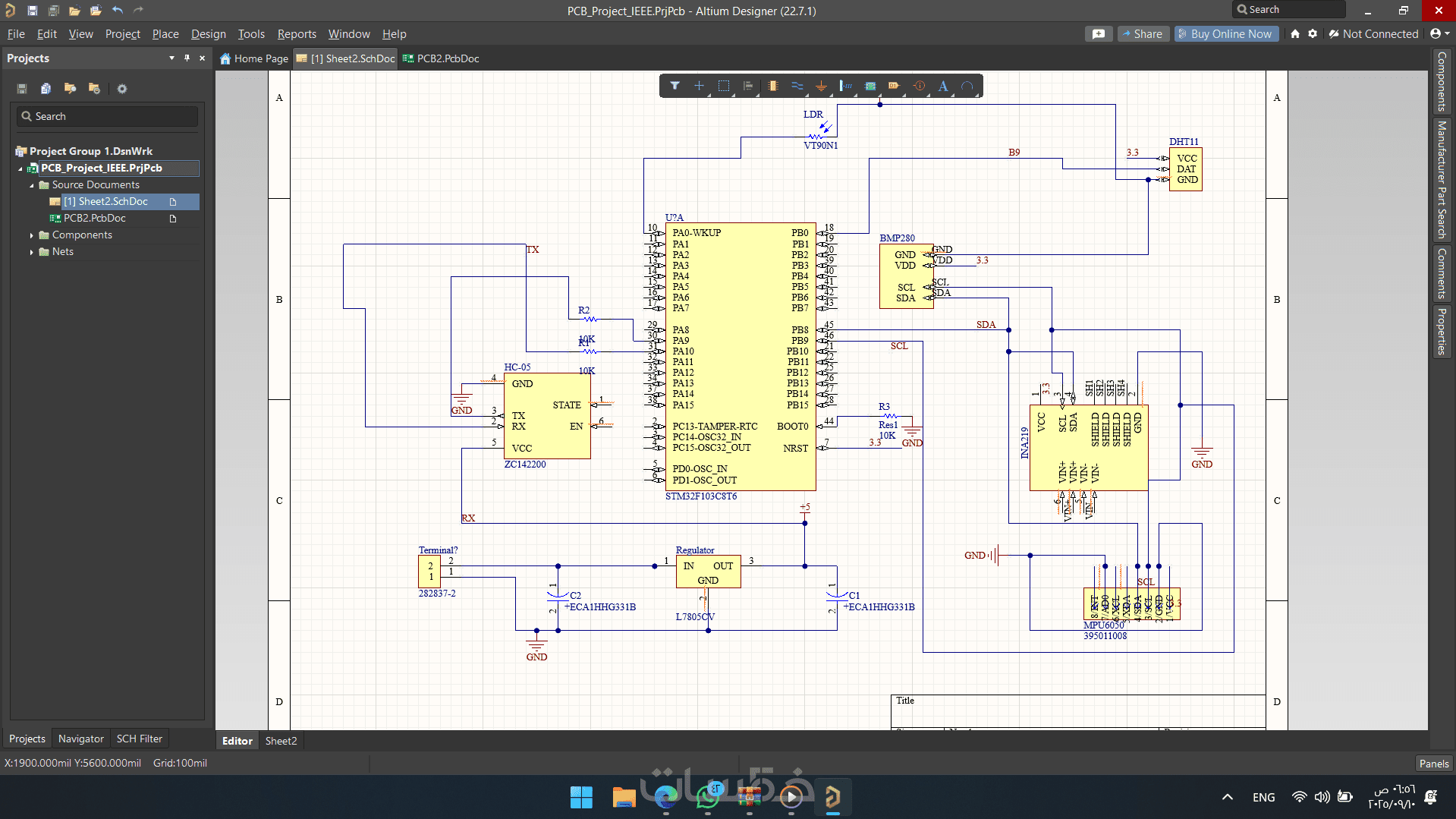Image resolution: width=1456 pixels, height=819 pixels.
Task: Open the Projects panel dropdown arrow
Action: click(171, 58)
